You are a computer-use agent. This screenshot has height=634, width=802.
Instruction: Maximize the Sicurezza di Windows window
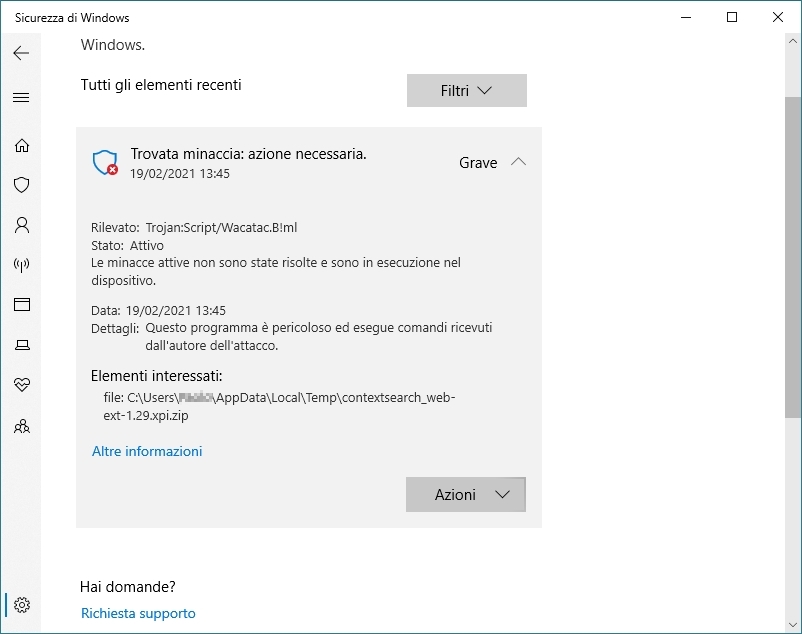732,17
